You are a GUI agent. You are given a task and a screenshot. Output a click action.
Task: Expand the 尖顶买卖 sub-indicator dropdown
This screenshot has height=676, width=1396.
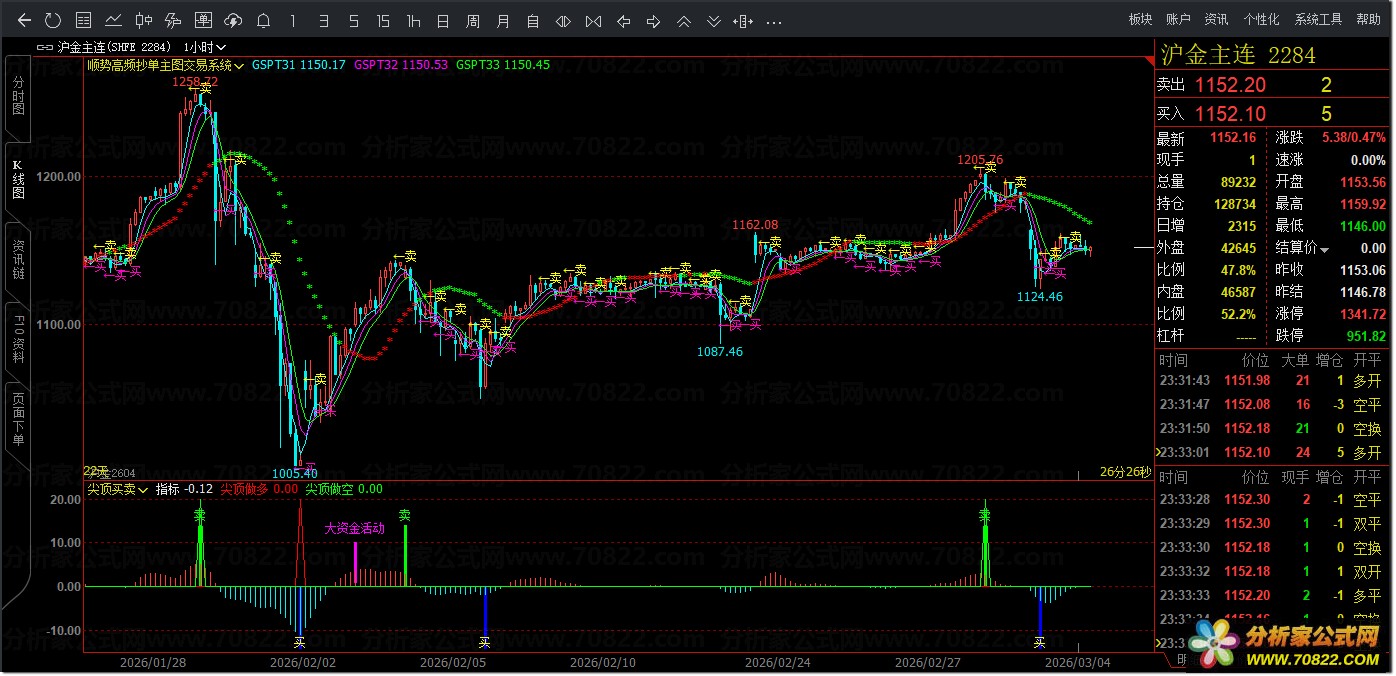[144, 490]
